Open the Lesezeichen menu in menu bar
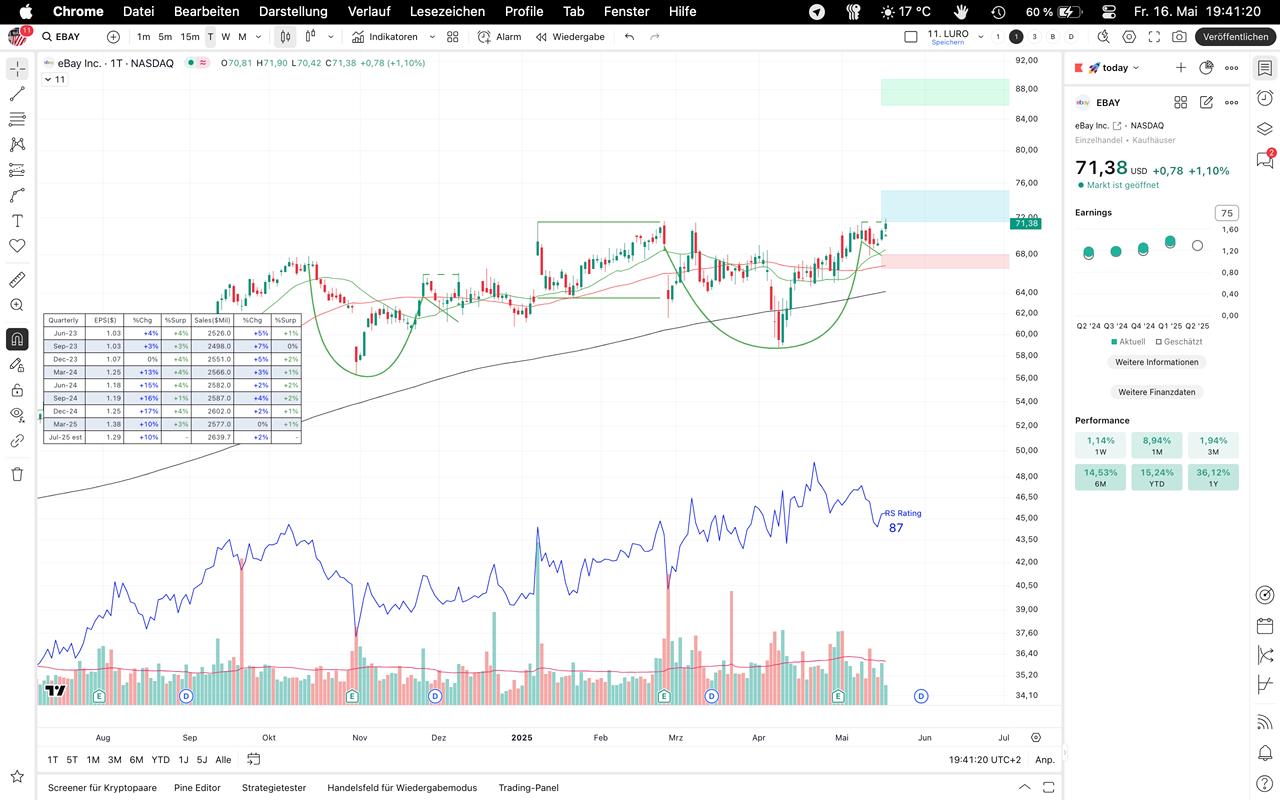 tap(447, 11)
